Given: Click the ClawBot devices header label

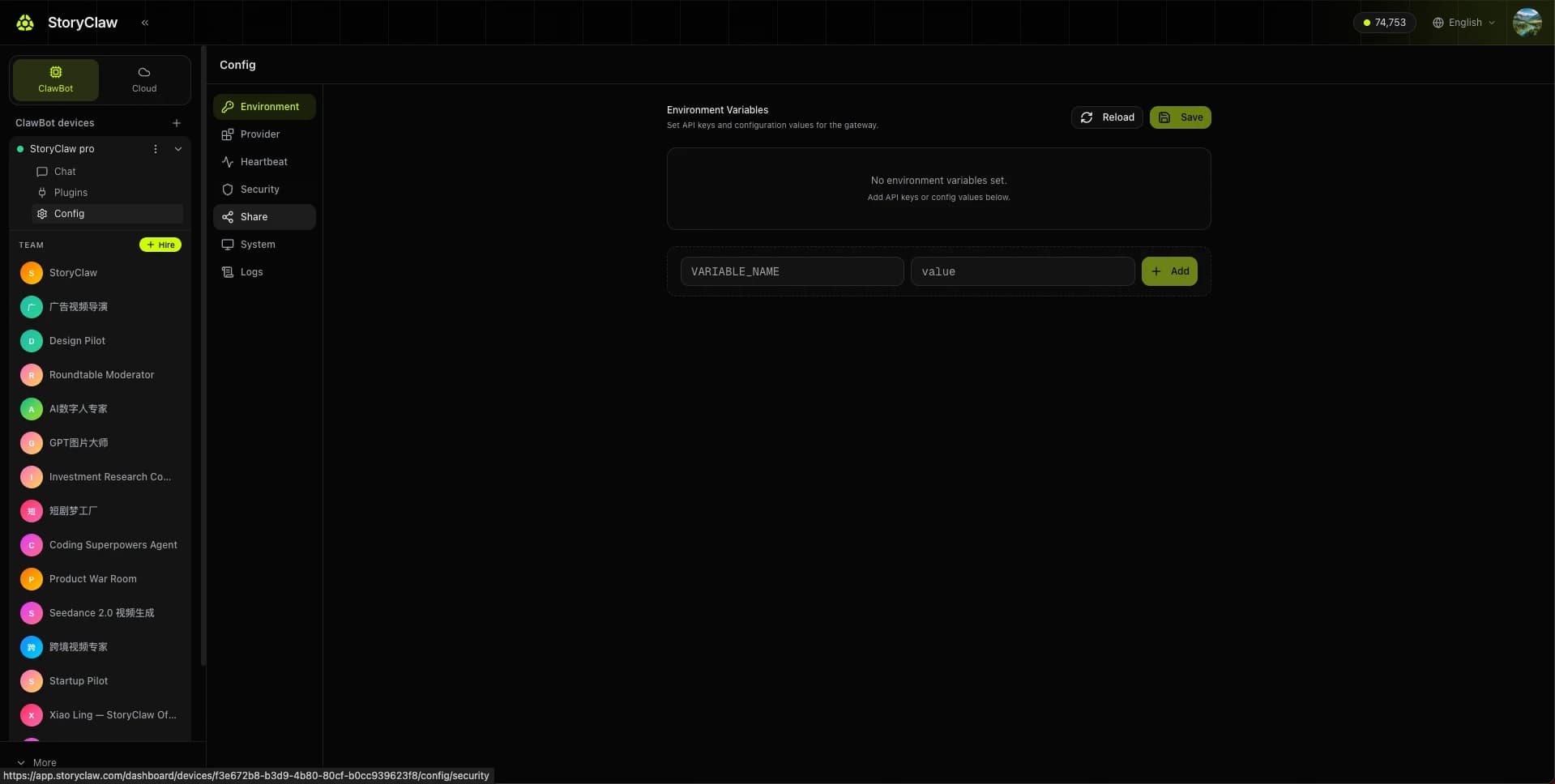Looking at the screenshot, I should 55,123.
